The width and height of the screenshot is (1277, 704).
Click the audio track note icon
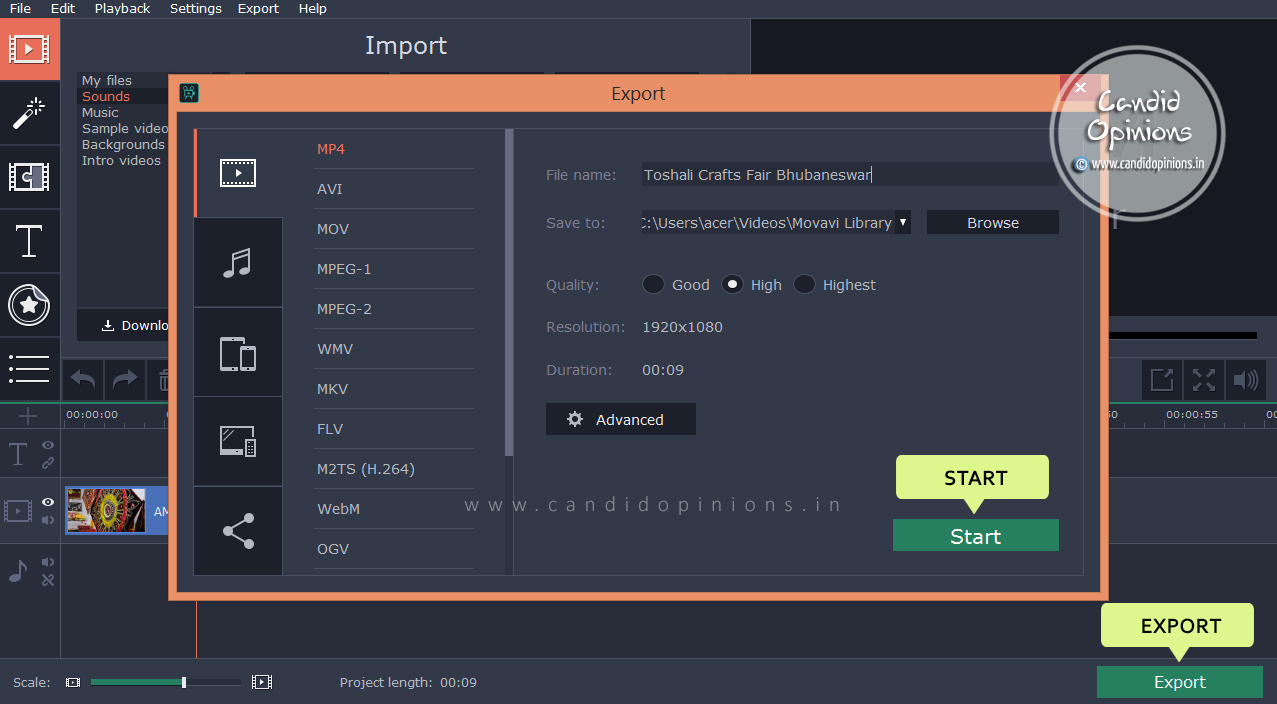click(x=18, y=571)
